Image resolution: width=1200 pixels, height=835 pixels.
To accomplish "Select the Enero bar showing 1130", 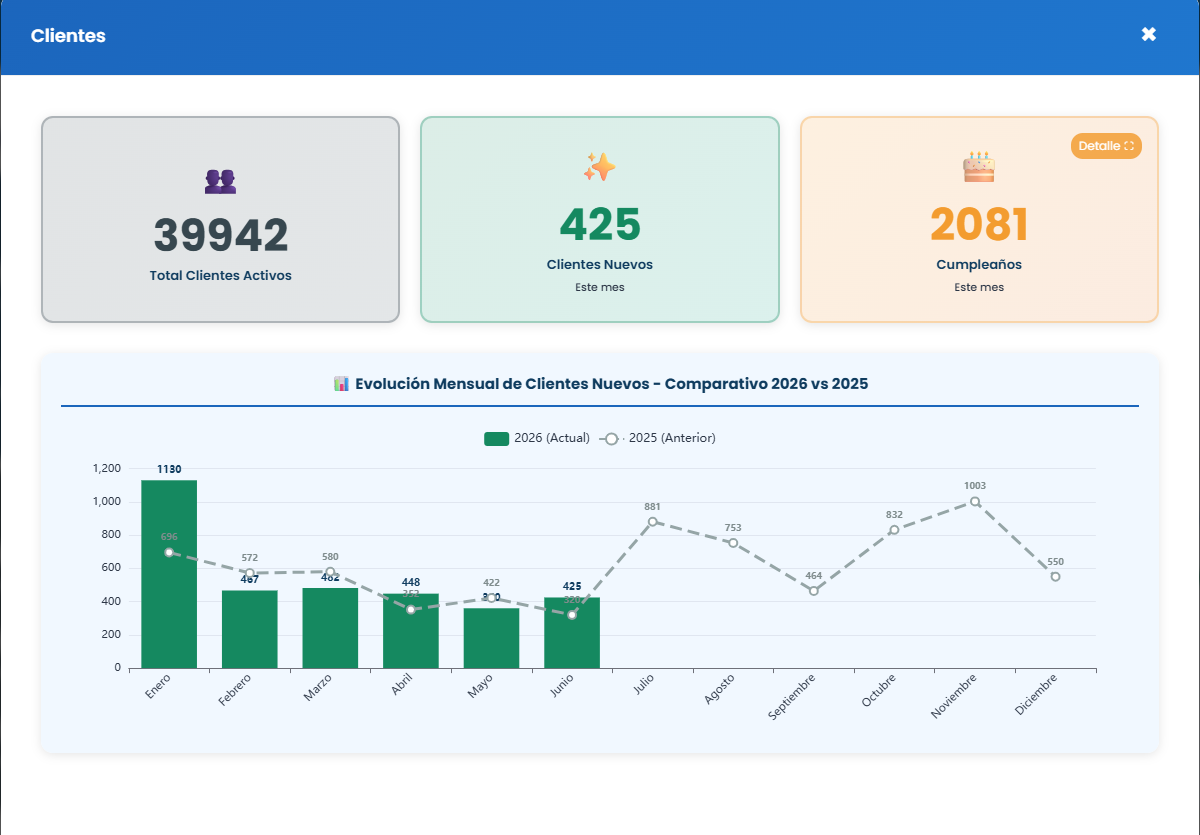I will pyautogui.click(x=169, y=574).
